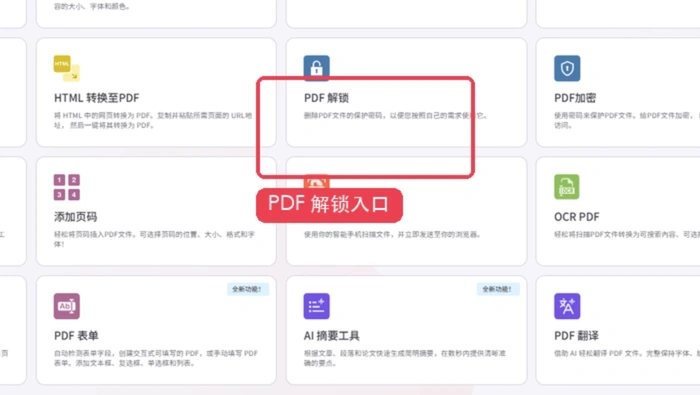Click the blue shield PDF加密 icon

click(567, 68)
